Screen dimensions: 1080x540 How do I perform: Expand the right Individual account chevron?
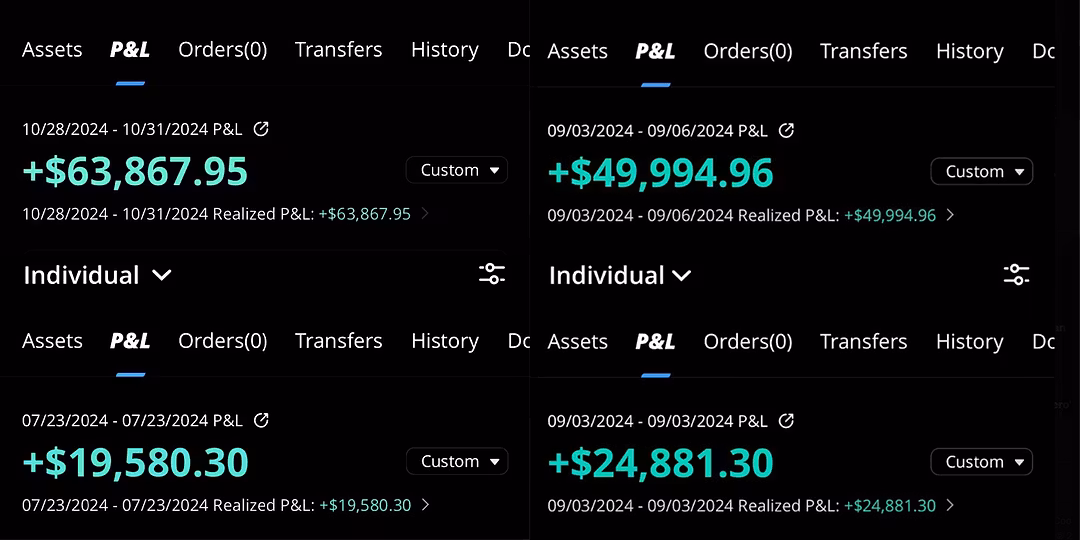click(x=681, y=276)
